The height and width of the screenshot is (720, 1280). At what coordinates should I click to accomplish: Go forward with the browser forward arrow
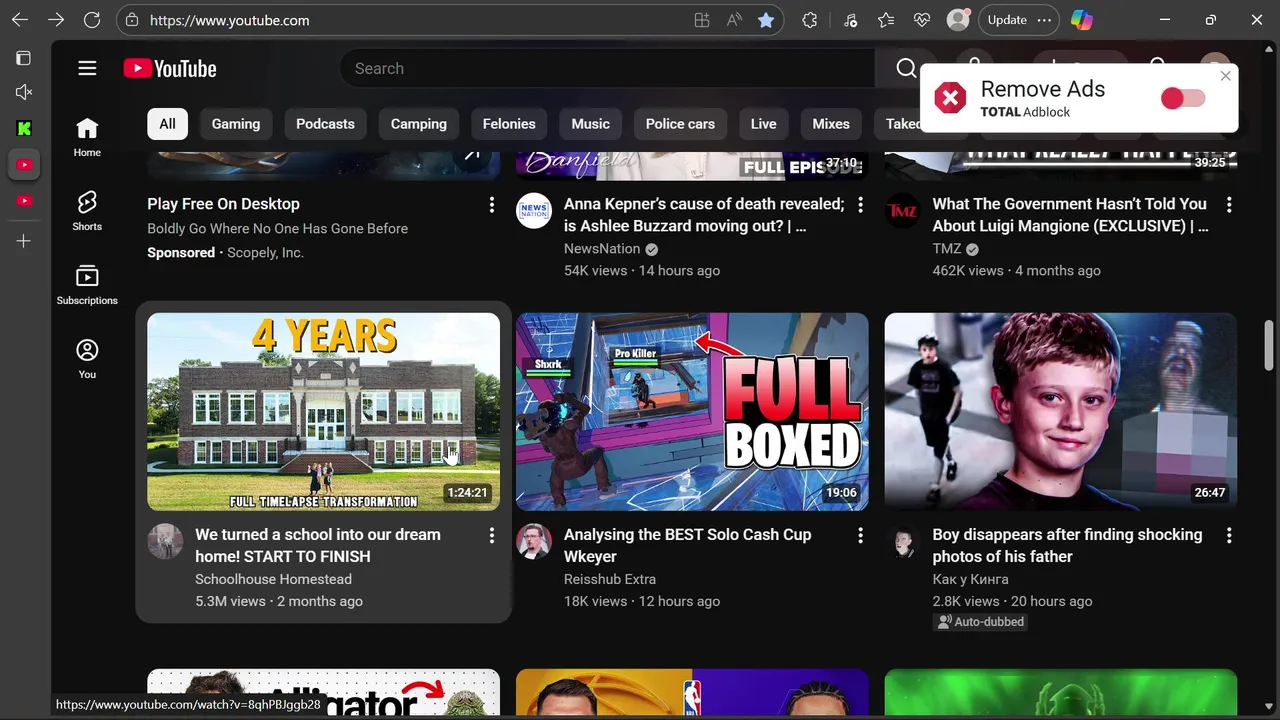[56, 20]
